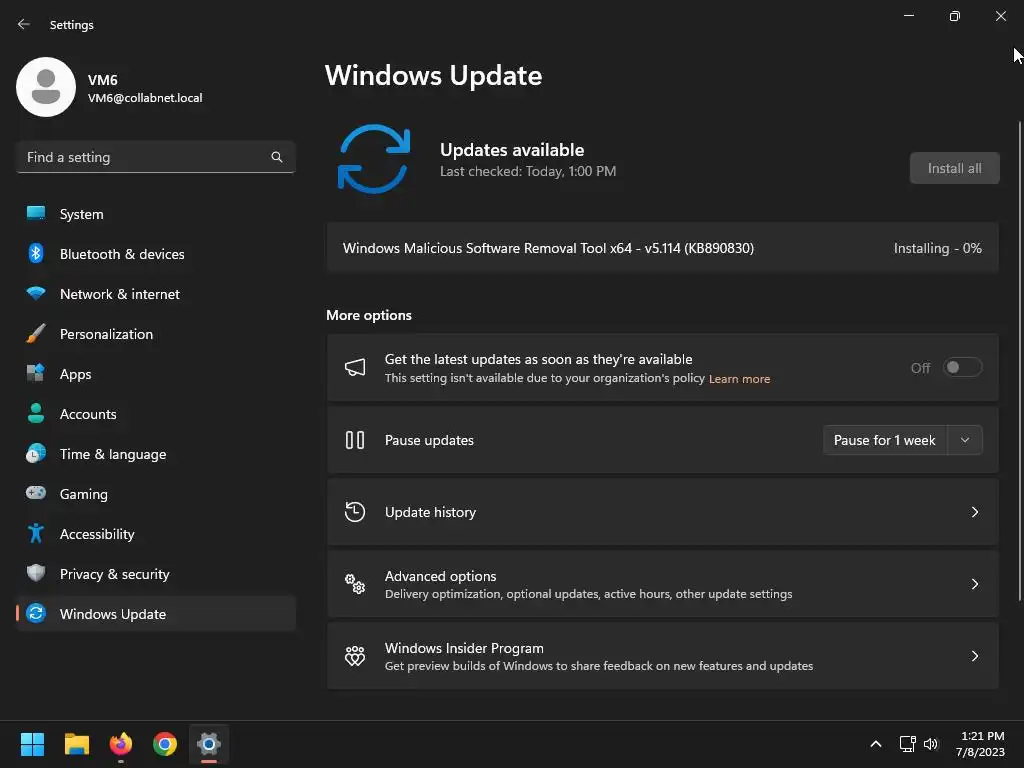Open Privacy & security settings
Image resolution: width=1024 pixels, height=768 pixels.
[156, 574]
